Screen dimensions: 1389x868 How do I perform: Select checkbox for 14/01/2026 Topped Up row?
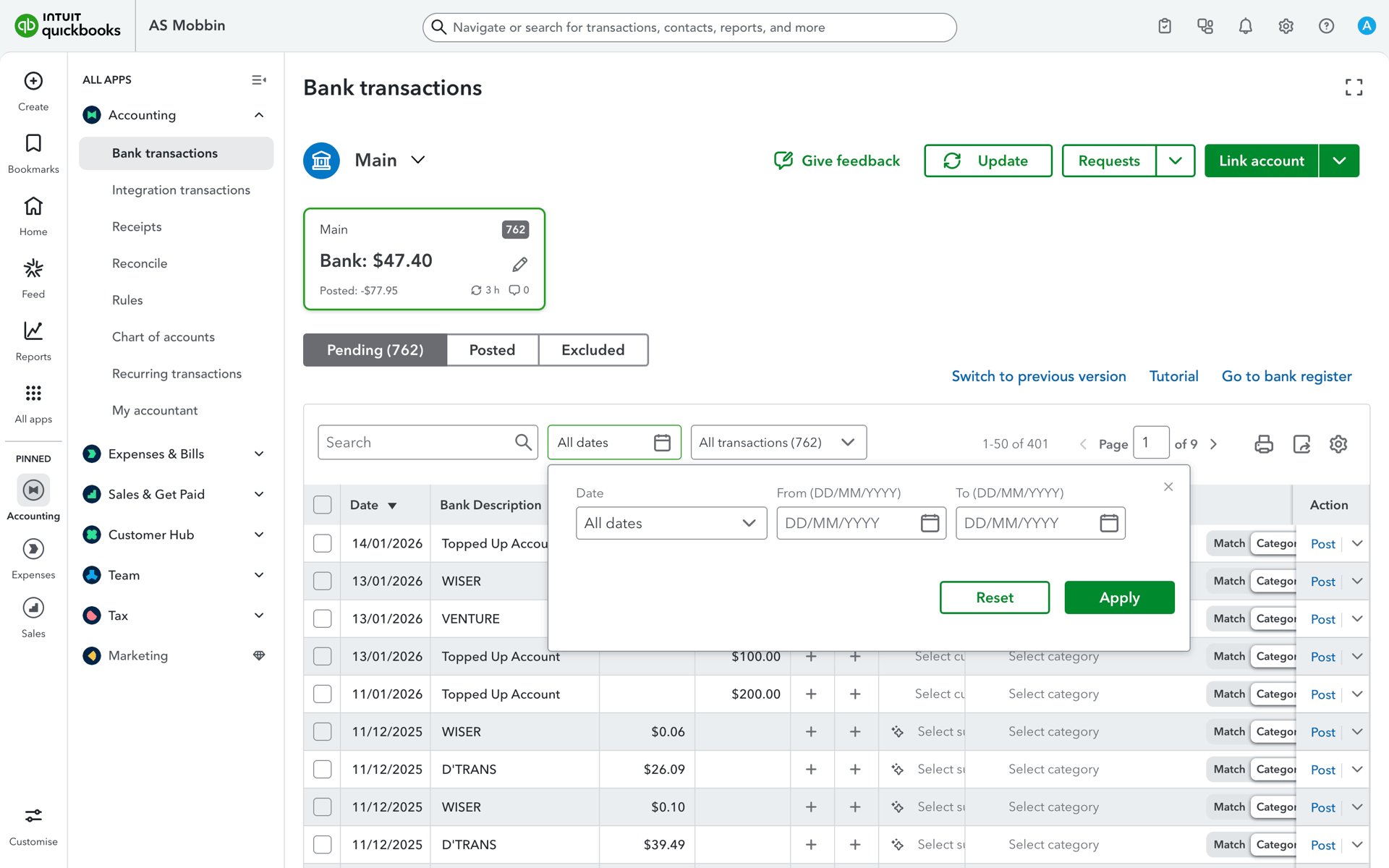[323, 543]
